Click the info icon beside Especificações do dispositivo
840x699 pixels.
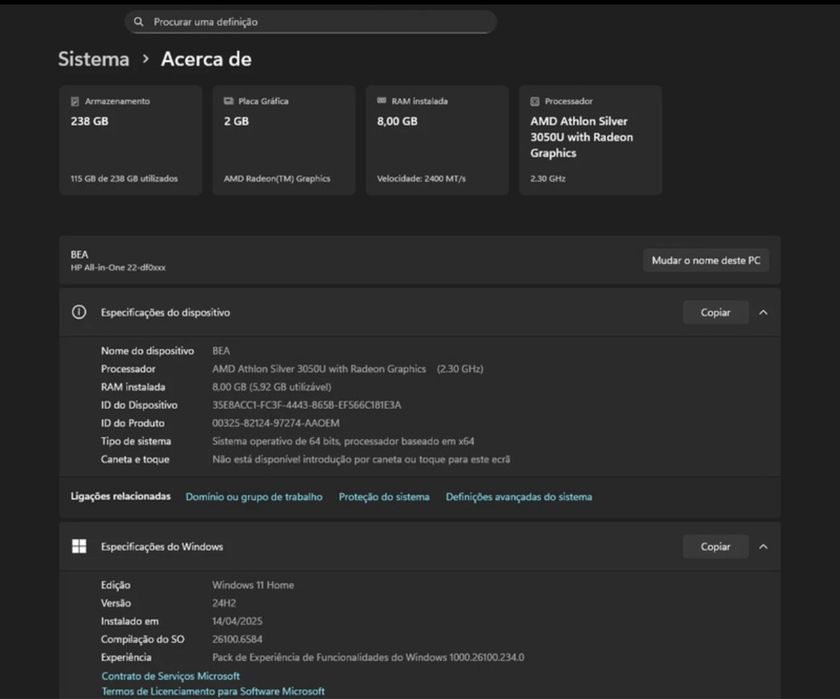(79, 312)
